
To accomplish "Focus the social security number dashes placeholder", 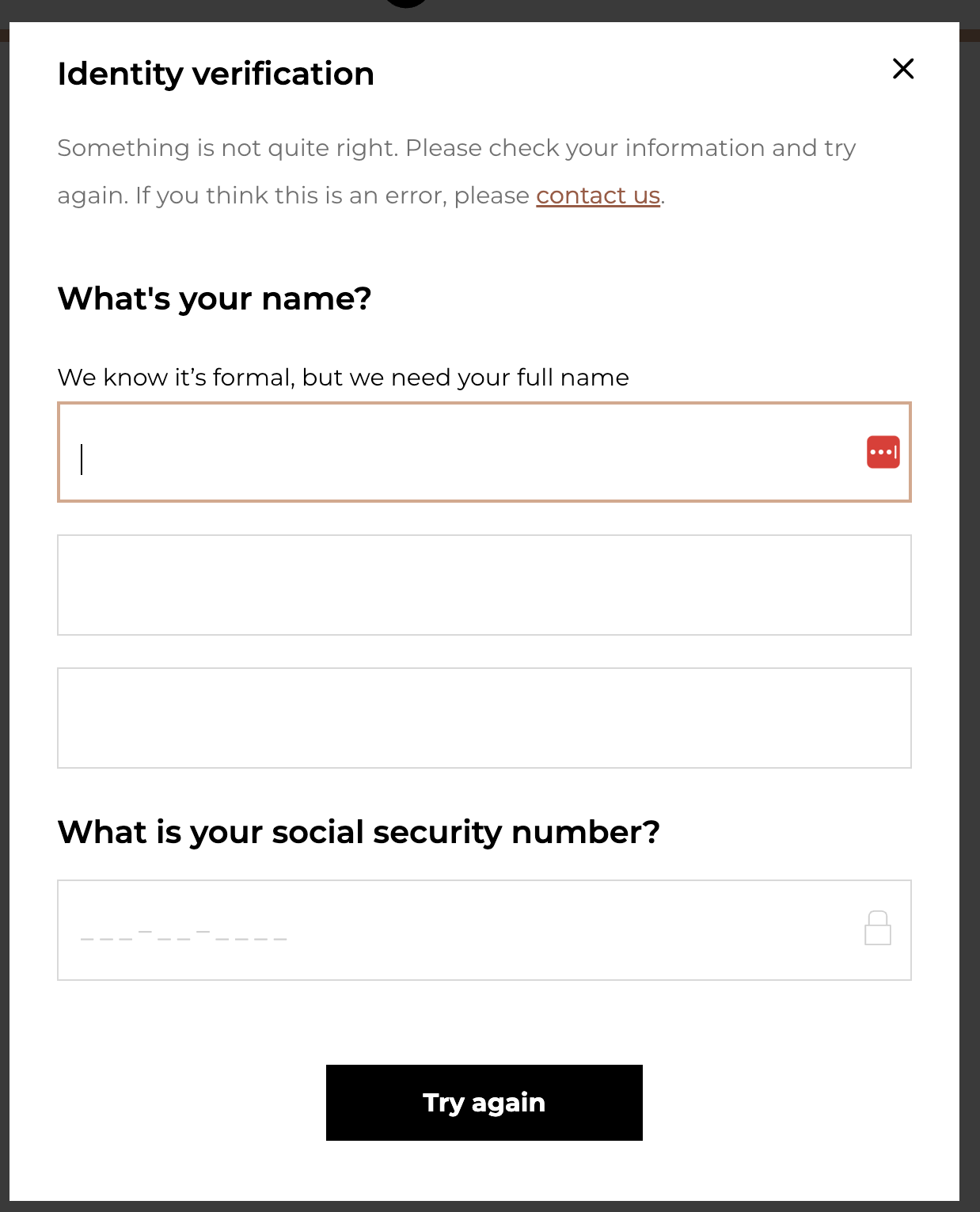I will click(x=184, y=934).
